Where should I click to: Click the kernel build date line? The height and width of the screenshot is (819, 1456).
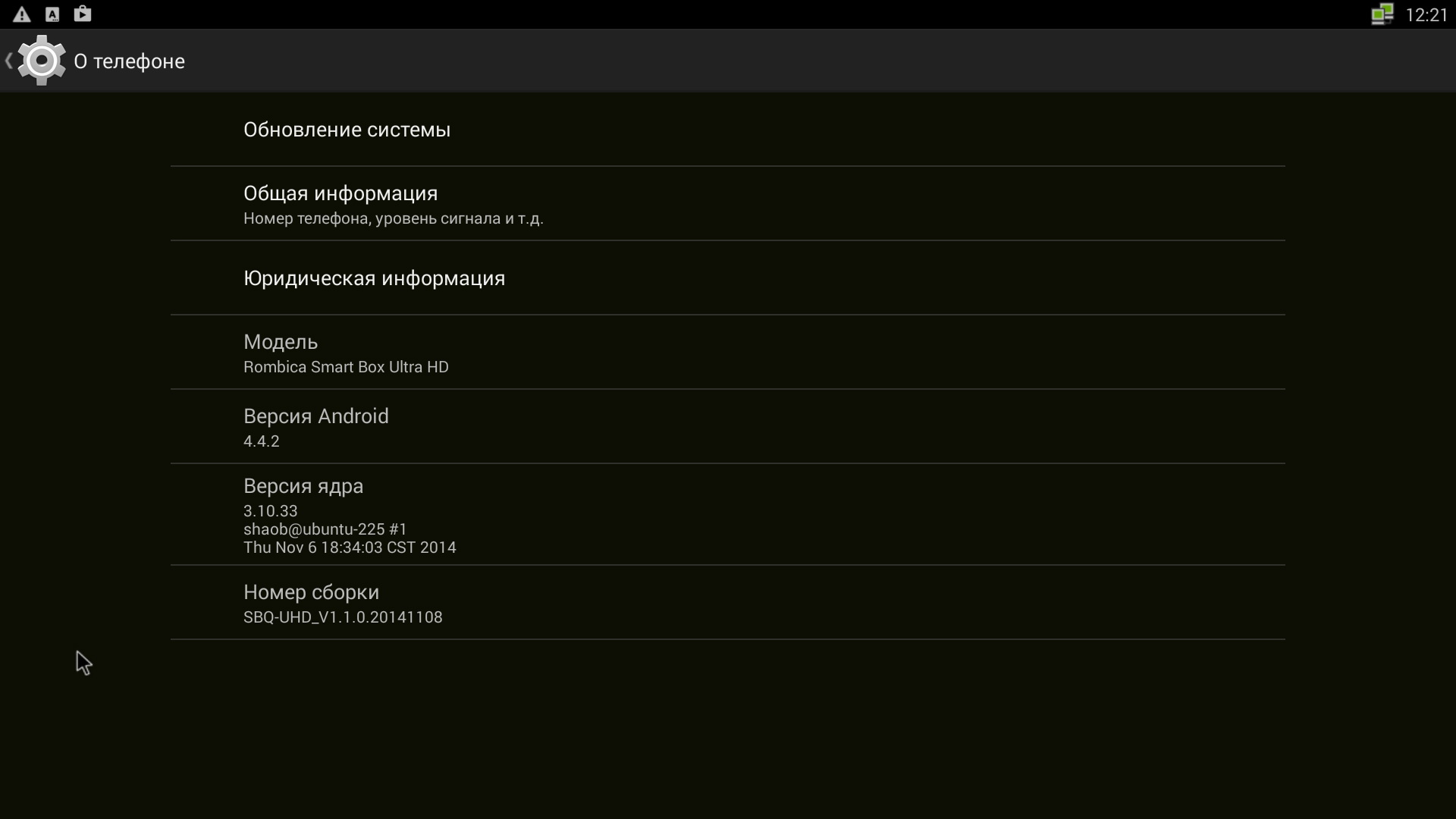coord(350,548)
